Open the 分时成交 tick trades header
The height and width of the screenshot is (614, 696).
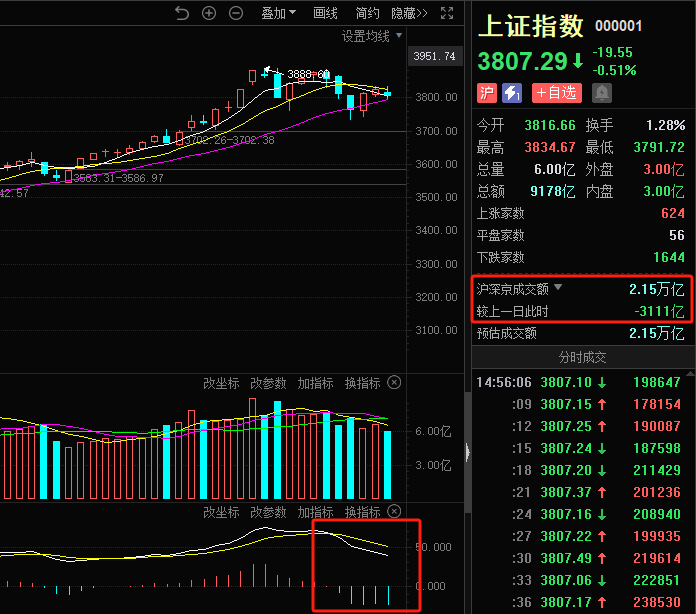tap(582, 357)
